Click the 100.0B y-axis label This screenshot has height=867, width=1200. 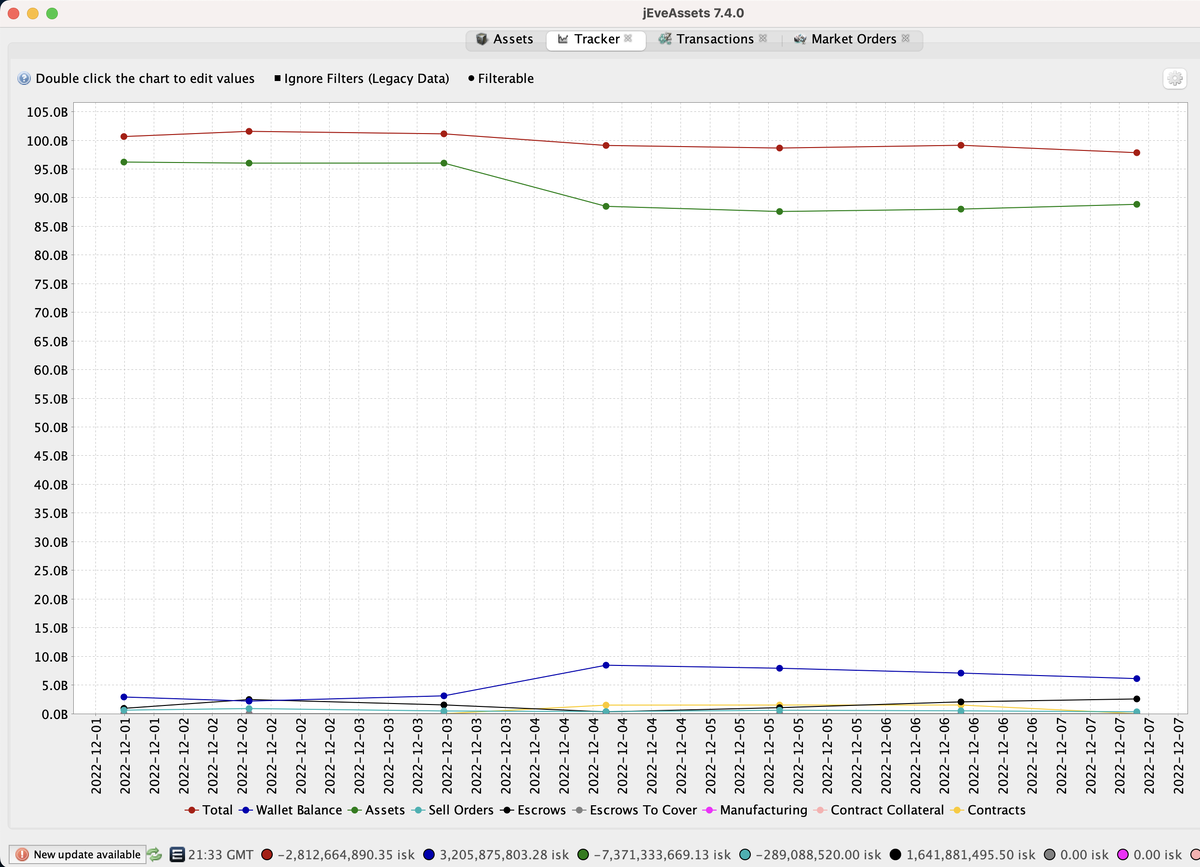pos(48,141)
